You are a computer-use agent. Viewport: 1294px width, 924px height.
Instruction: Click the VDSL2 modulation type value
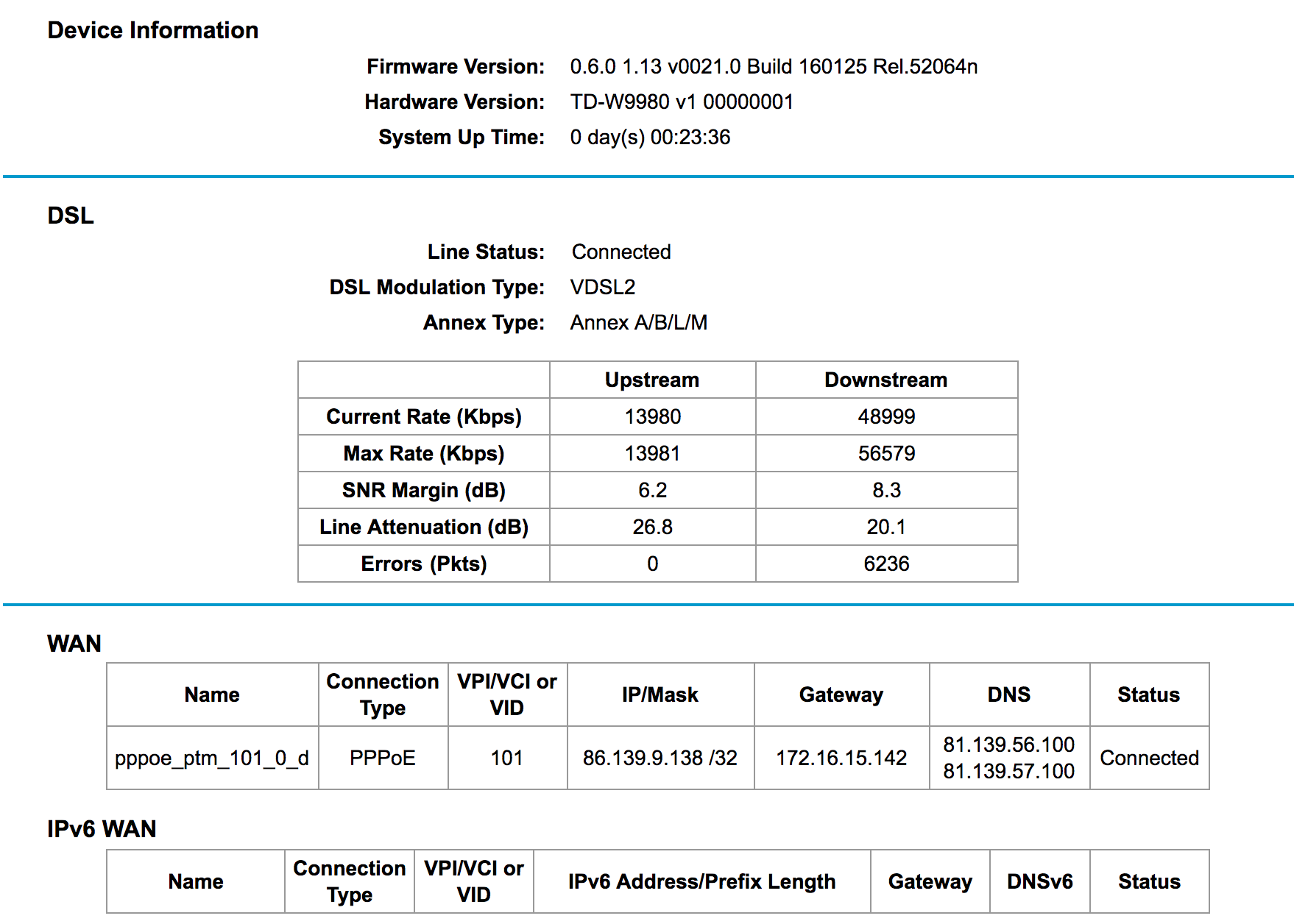pyautogui.click(x=602, y=287)
